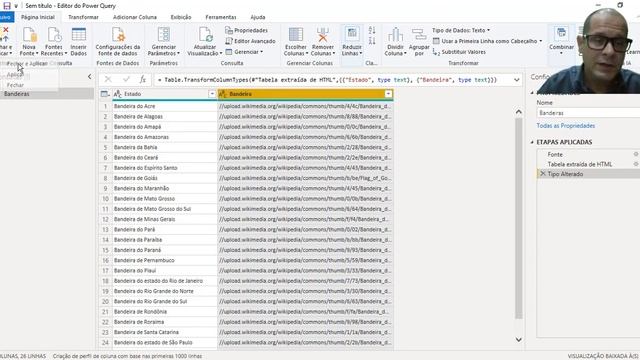Image resolution: width=640 pixels, height=360 pixels.
Task: Sort descending with the Z-A icon
Action: (372, 41)
